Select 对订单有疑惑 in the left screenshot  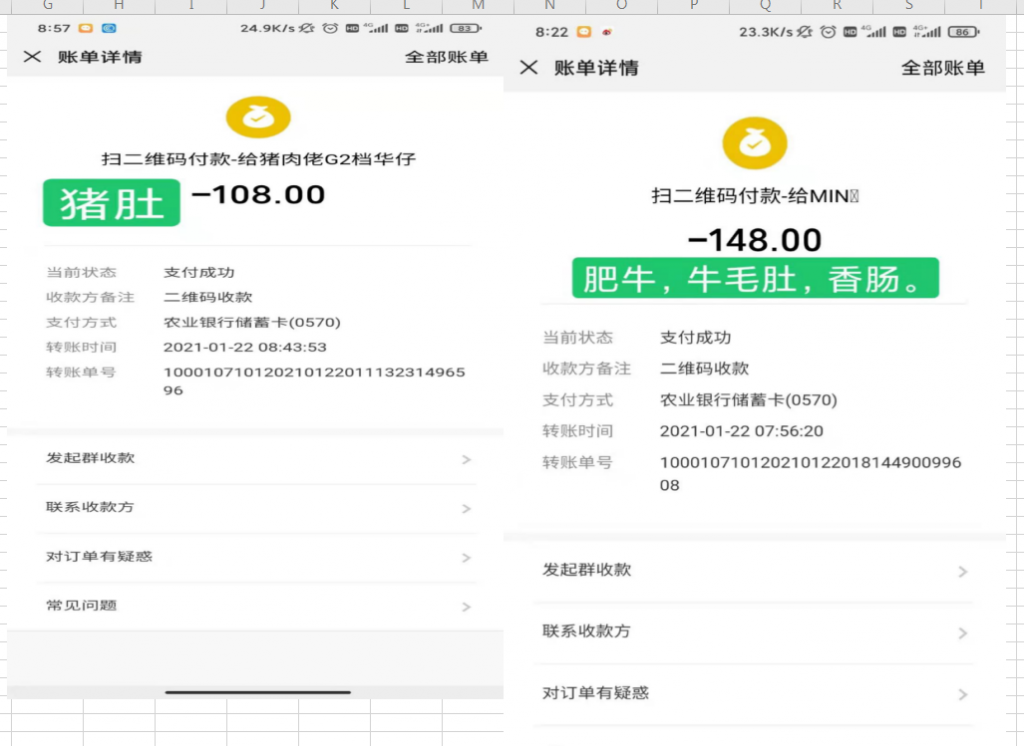coord(99,556)
